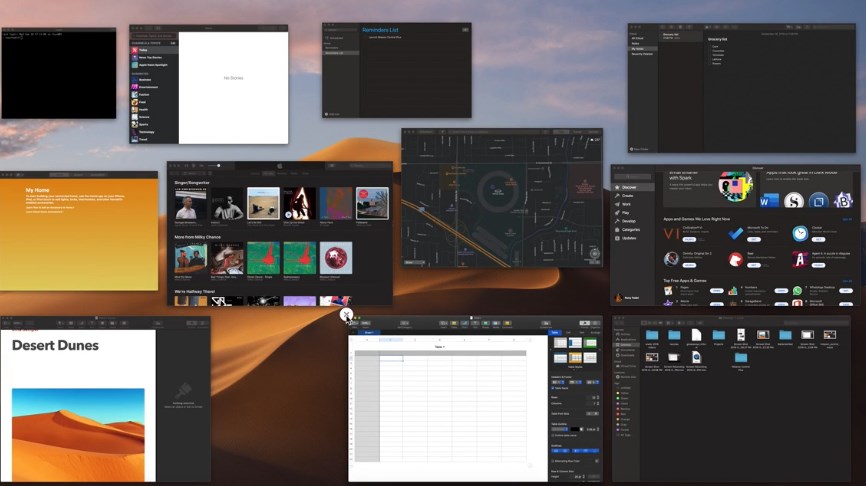Screen dimensions: 866x486
Task: Click Get button for Microsoft To Do
Action: point(754,240)
